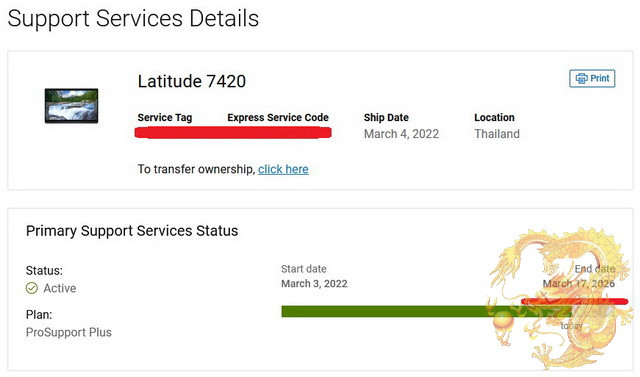This screenshot has width=640, height=377.
Task: Open the transfer ownership 'click here' link
Action: 283,169
